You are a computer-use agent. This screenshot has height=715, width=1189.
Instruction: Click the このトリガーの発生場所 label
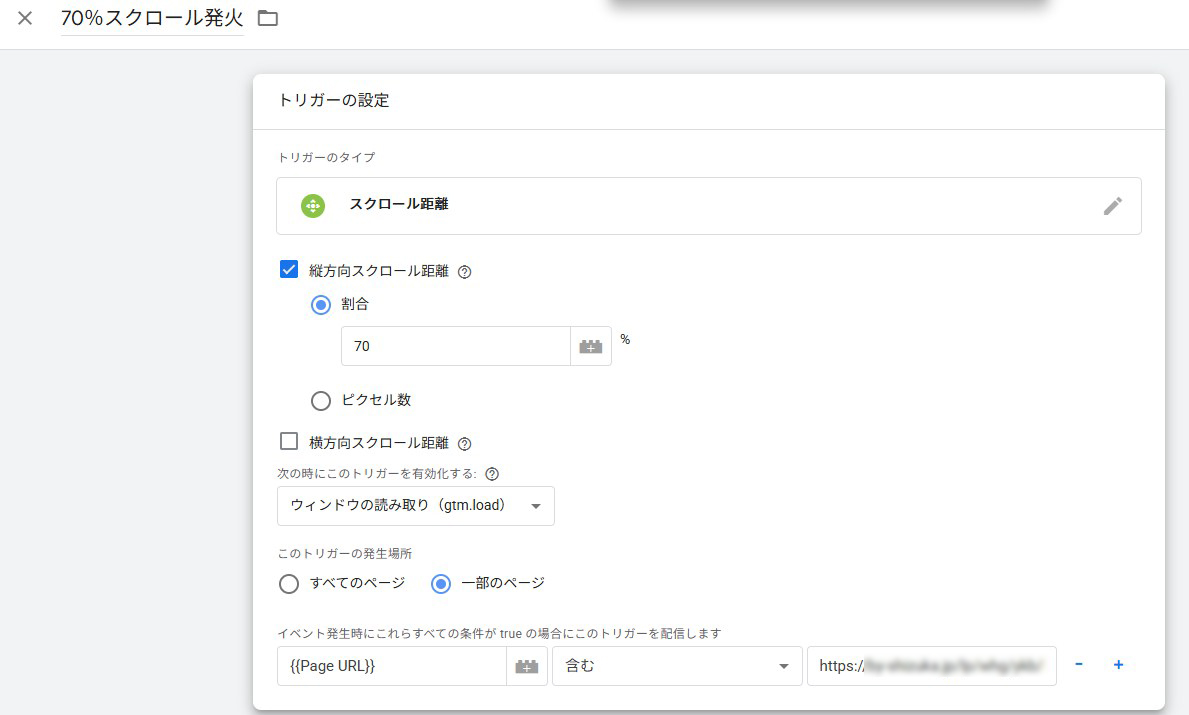344,553
